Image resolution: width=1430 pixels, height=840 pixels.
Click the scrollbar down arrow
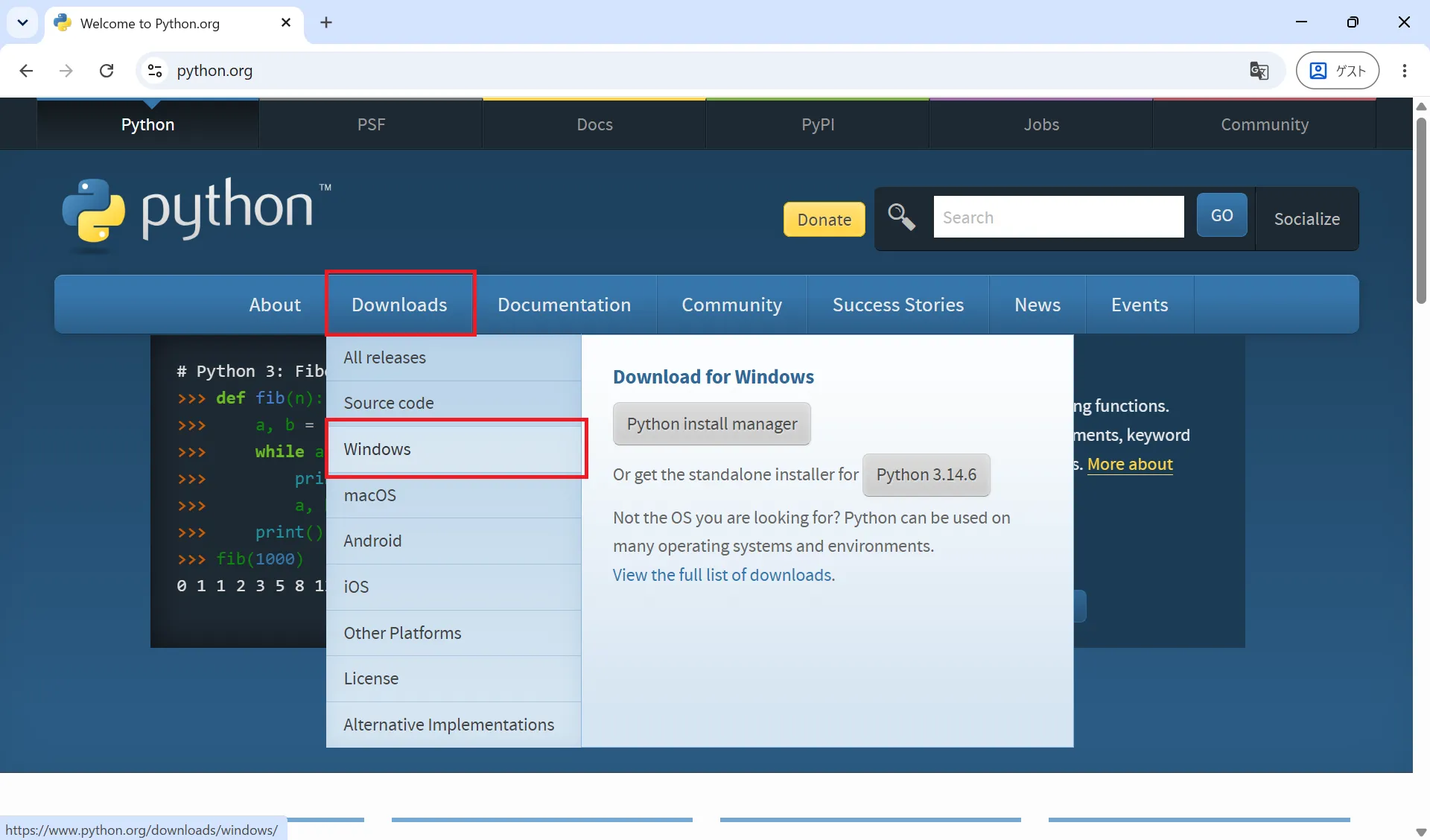click(x=1421, y=832)
